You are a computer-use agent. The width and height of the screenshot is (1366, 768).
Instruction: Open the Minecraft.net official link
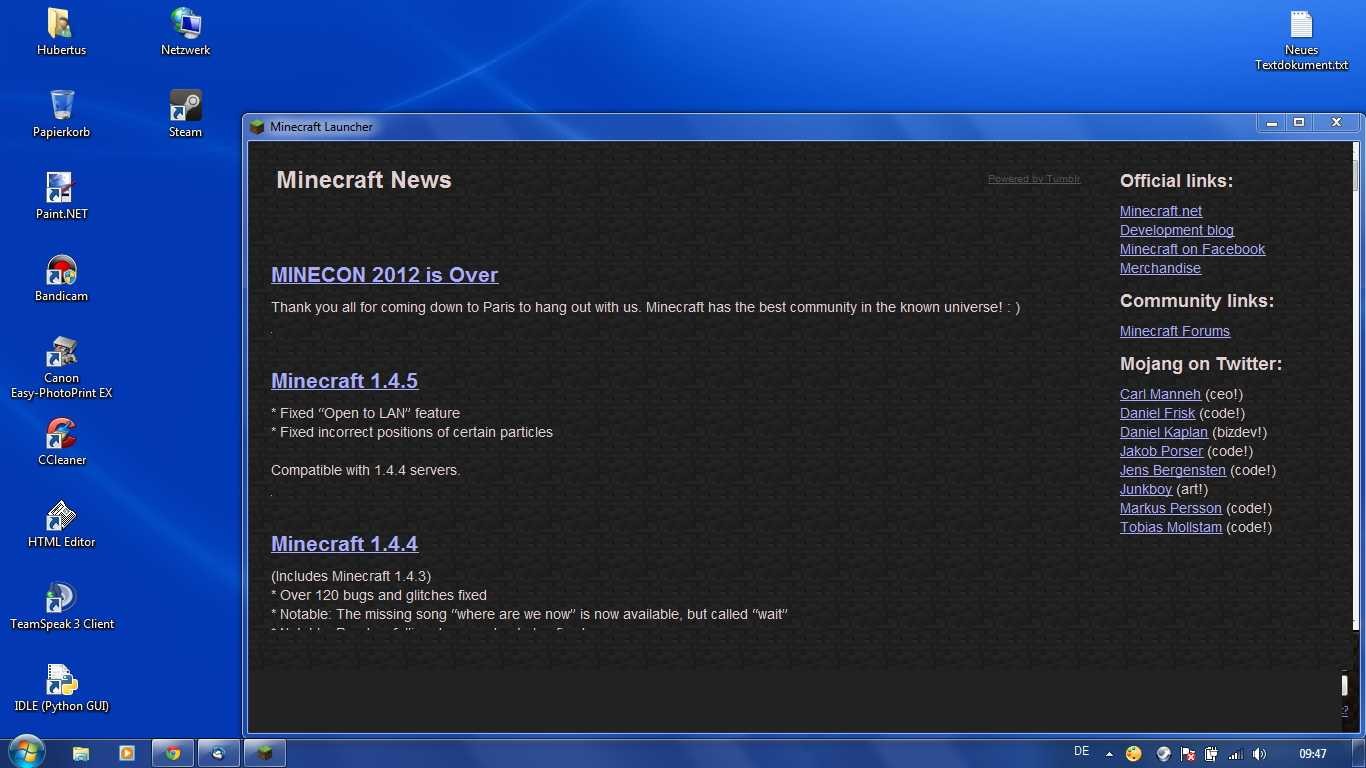point(1161,211)
